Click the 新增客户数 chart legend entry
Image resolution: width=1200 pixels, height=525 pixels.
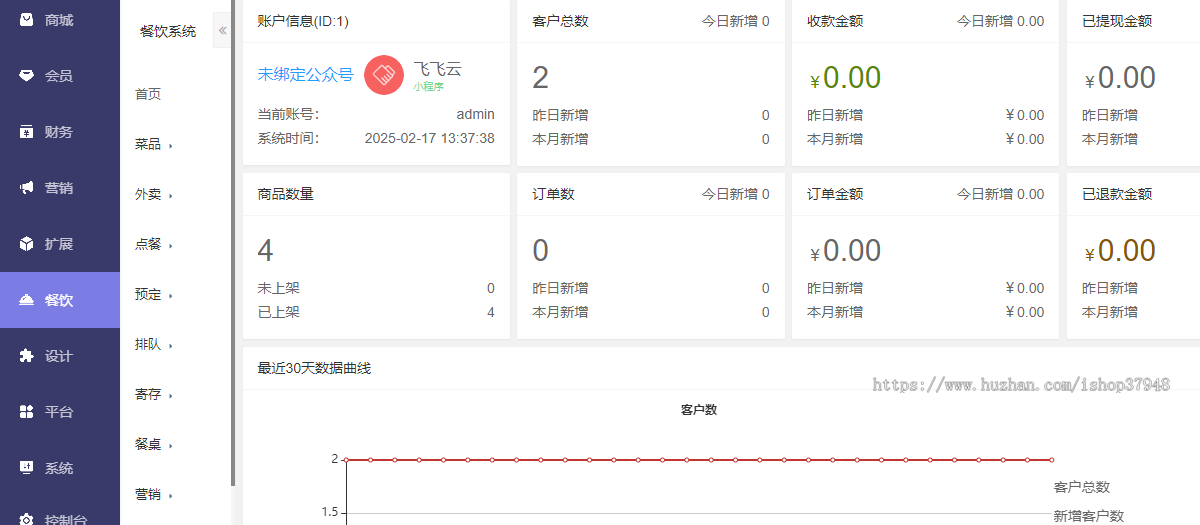point(1089,516)
